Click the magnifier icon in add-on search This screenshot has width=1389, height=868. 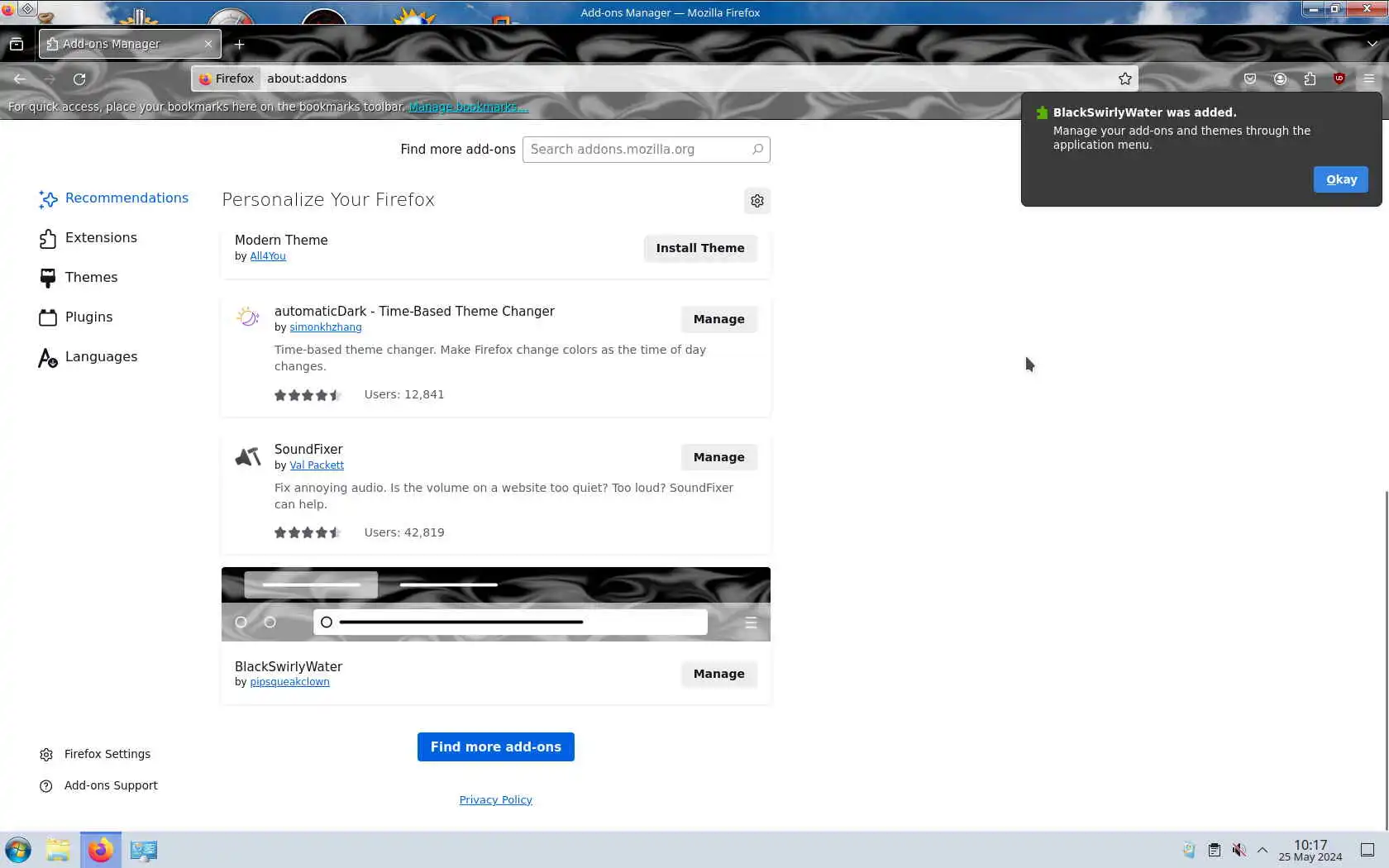tap(757, 150)
